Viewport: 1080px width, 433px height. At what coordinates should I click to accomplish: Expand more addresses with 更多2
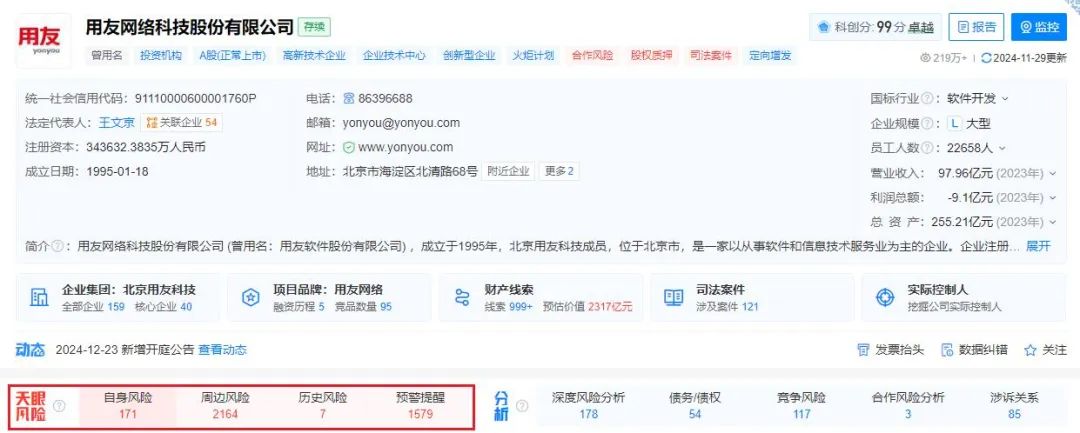click(x=559, y=171)
